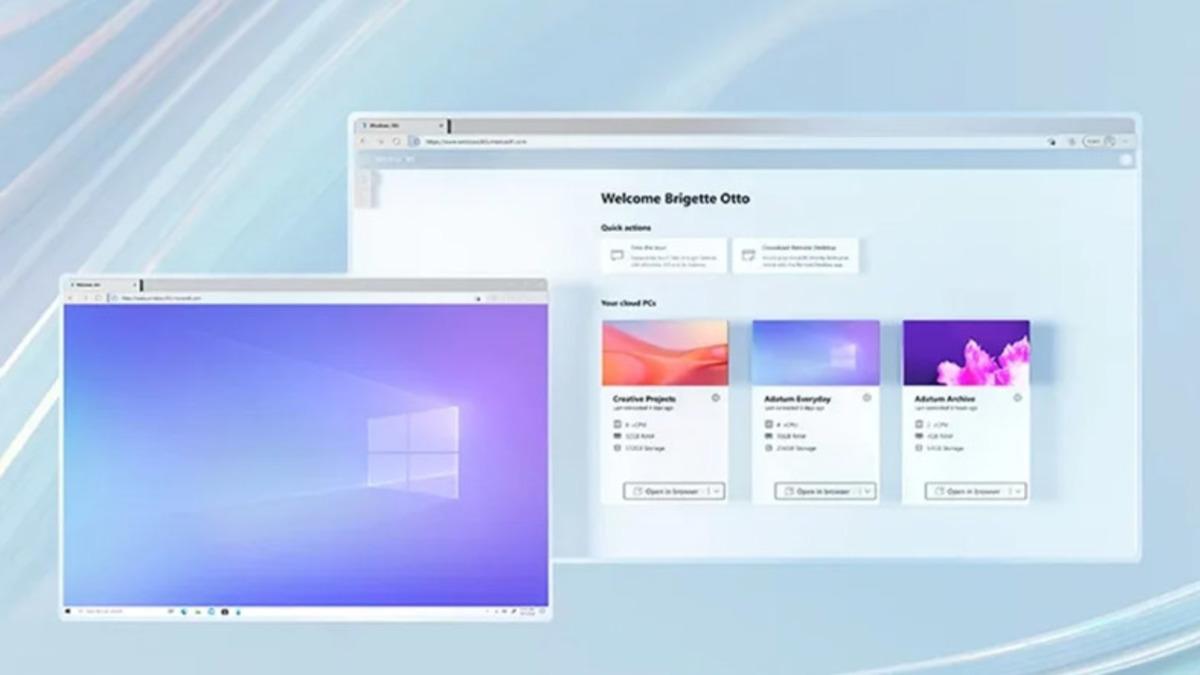Expand the dropdown arrow beside Adatum Archive Open in browser
Screen dimensions: 1200x675
[x=1017, y=491]
